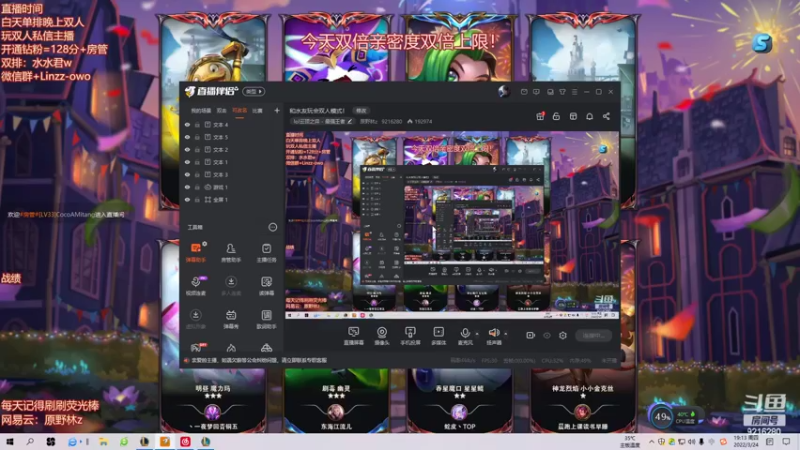Collapse the 工具箱 toolbox panel
Screen dimensions: 800x450
click(x=272, y=227)
